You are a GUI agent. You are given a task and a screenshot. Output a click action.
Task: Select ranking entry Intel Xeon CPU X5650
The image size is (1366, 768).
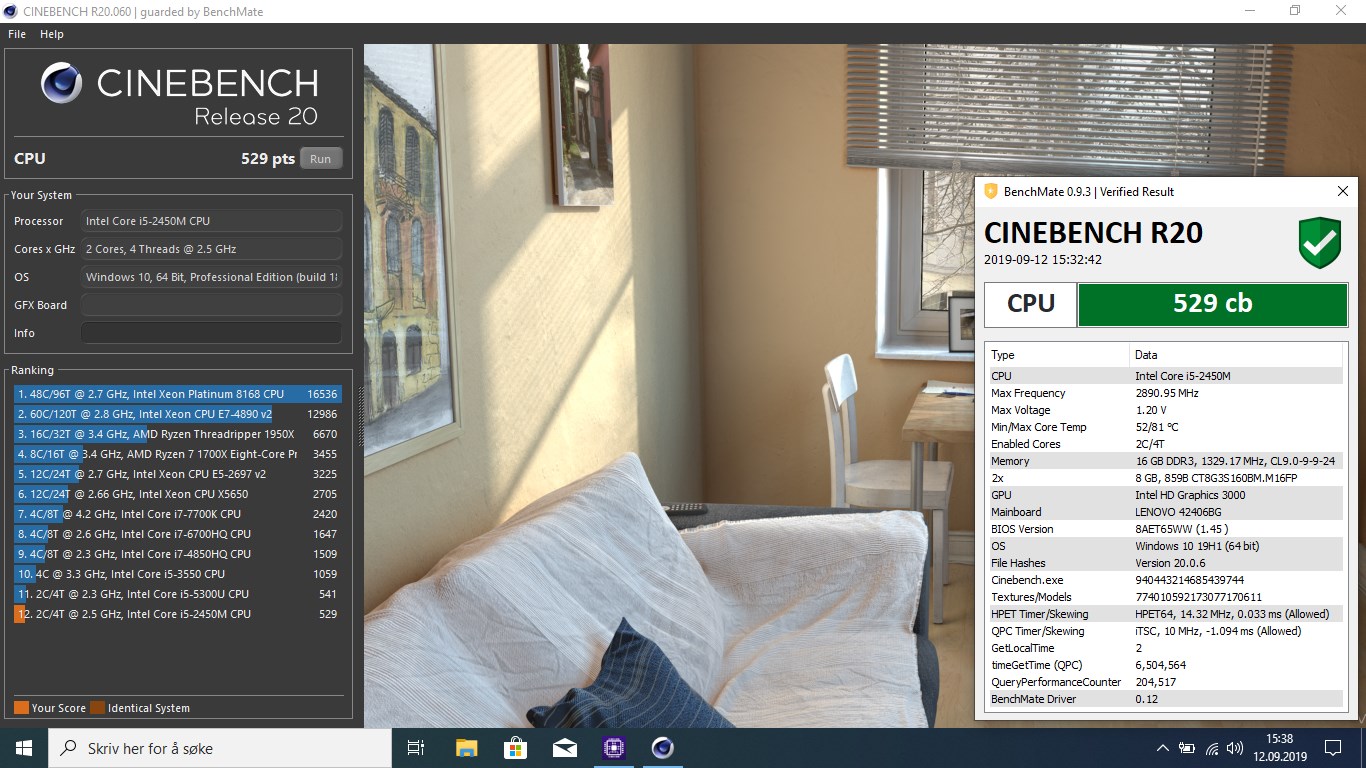tap(177, 494)
